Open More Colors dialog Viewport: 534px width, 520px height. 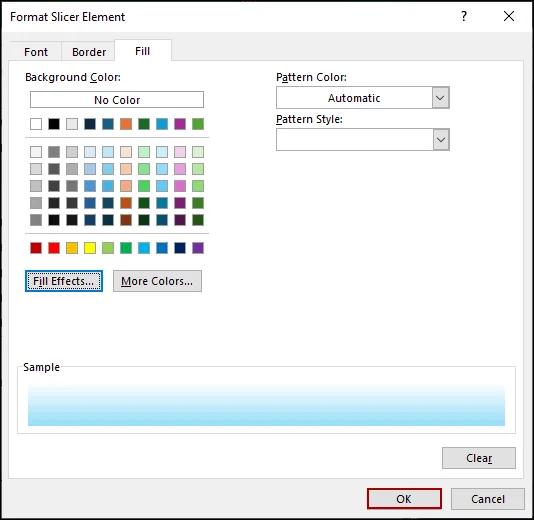tap(157, 281)
